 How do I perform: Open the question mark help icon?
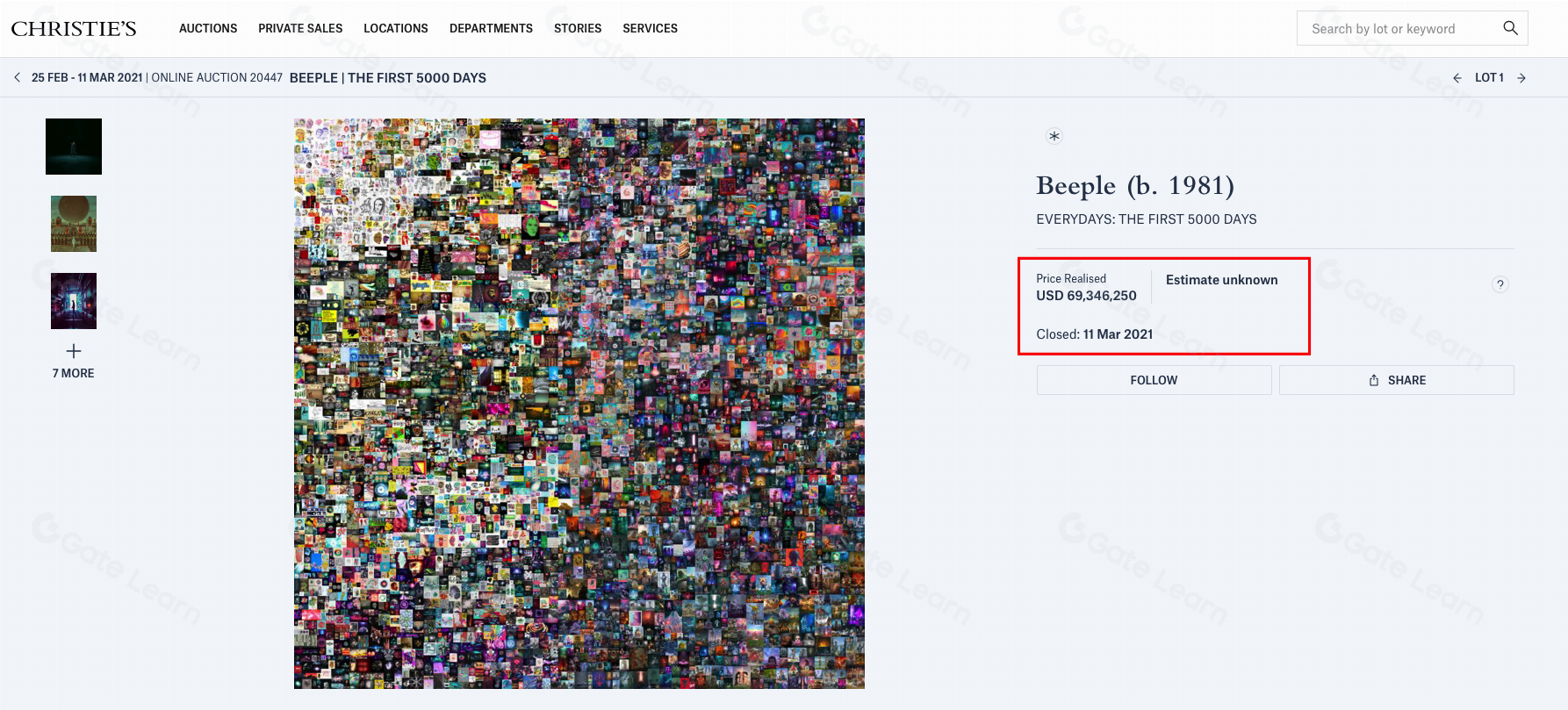click(x=1500, y=284)
